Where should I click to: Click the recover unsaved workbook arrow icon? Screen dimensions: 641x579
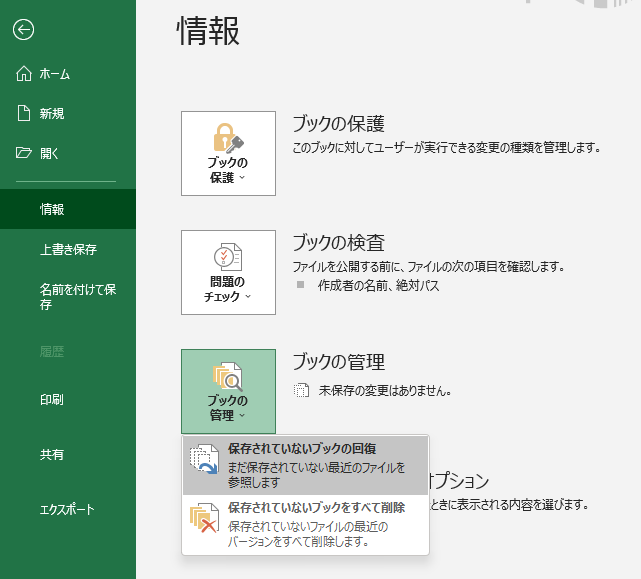coord(204,459)
